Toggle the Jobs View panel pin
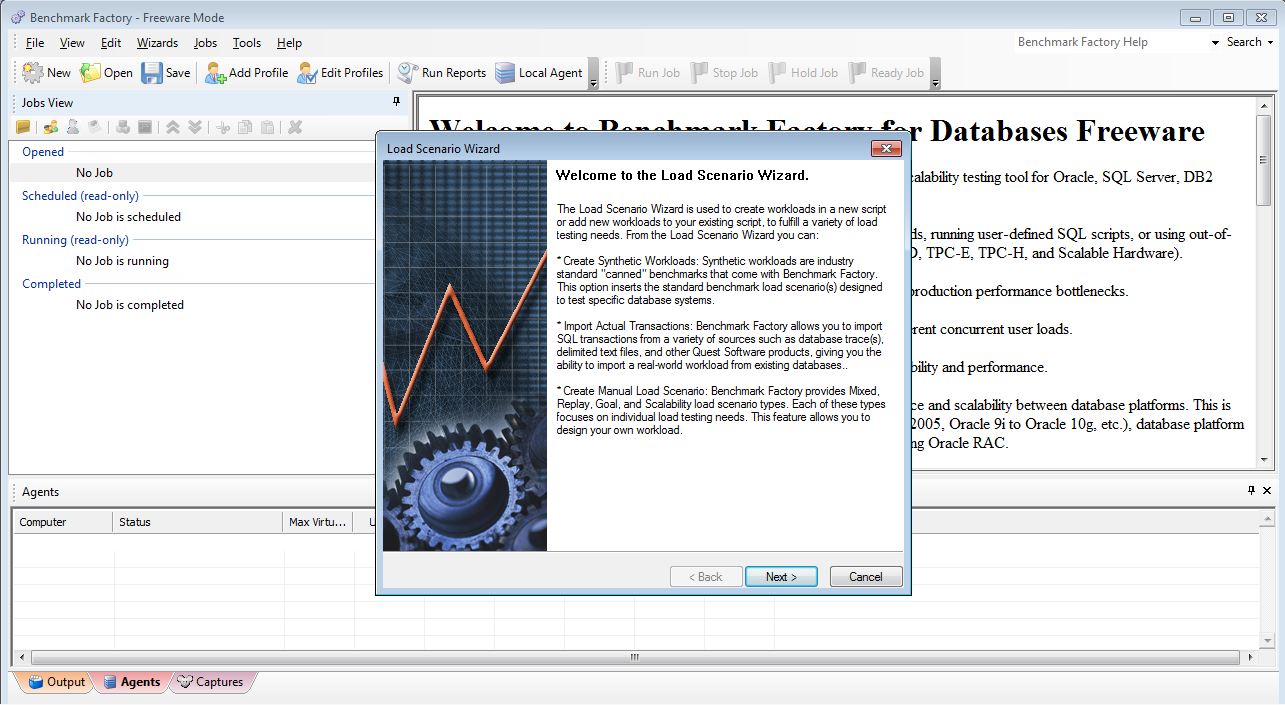The height and width of the screenshot is (705, 1285). coord(396,102)
